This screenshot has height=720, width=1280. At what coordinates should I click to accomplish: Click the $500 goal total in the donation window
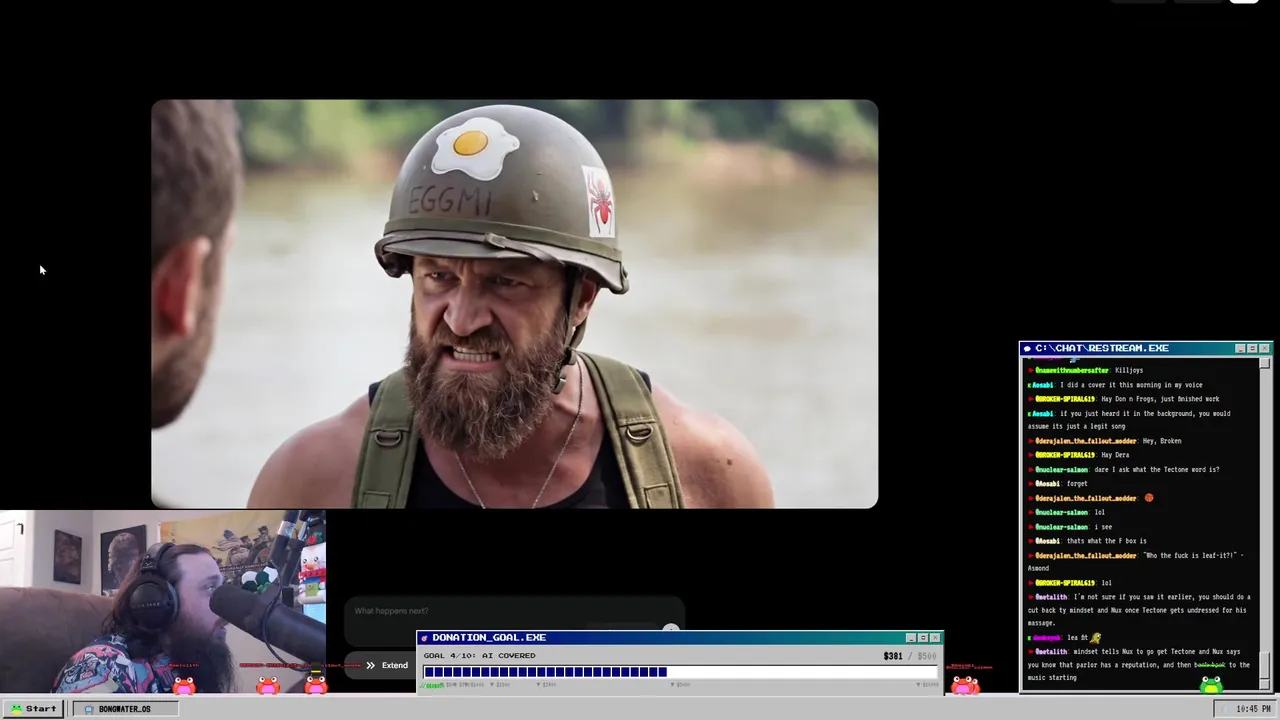tap(927, 656)
